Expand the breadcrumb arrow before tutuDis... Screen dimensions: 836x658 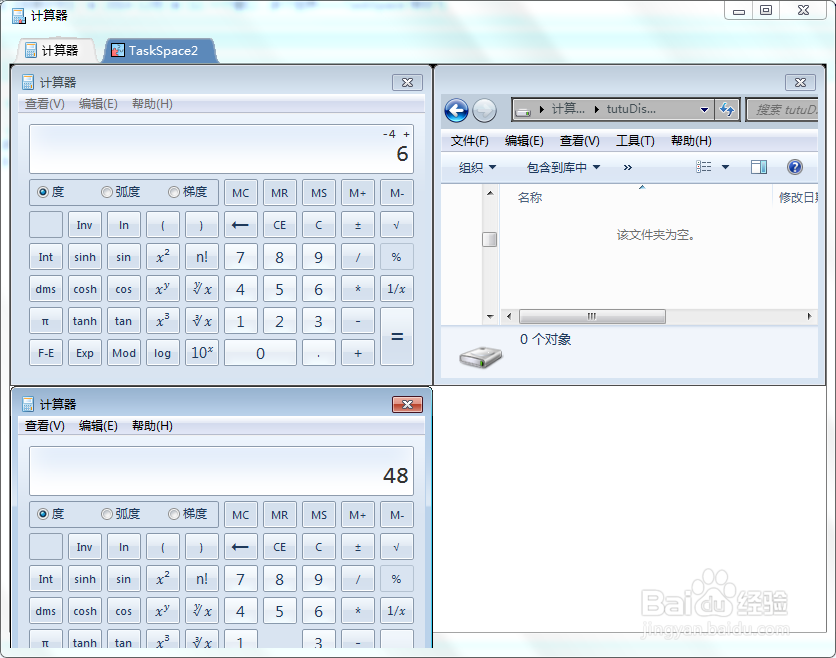pyautogui.click(x=597, y=109)
